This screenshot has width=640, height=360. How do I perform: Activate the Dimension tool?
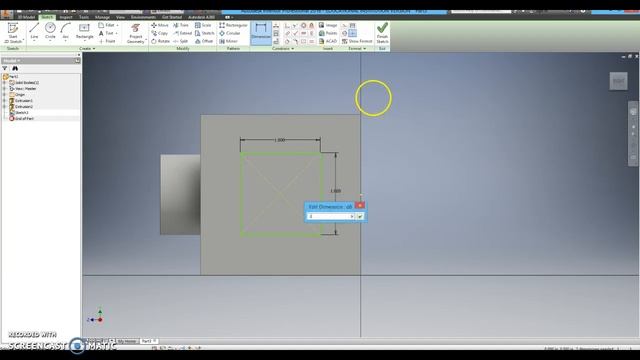[x=261, y=32]
